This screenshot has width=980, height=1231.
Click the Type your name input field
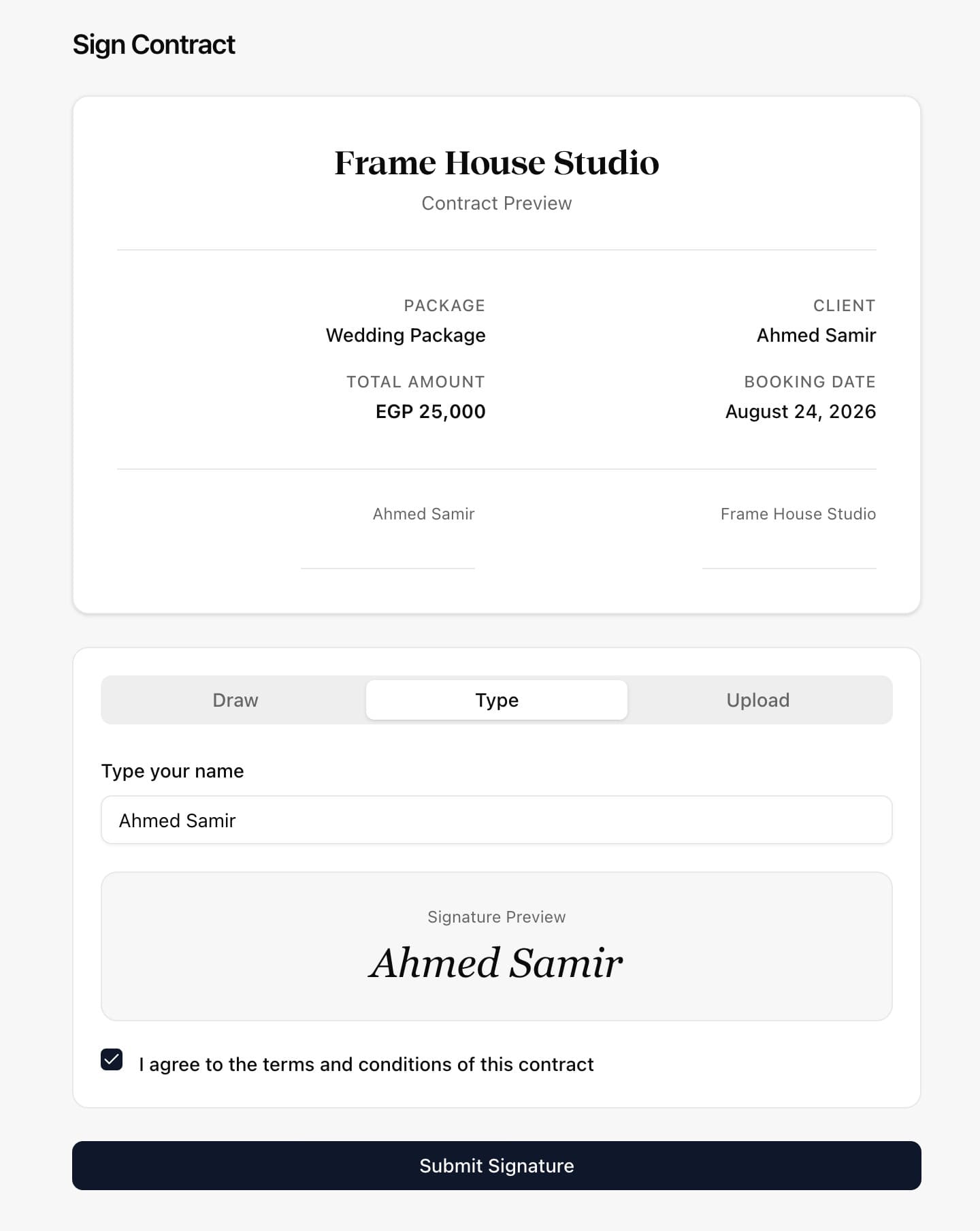tap(497, 820)
